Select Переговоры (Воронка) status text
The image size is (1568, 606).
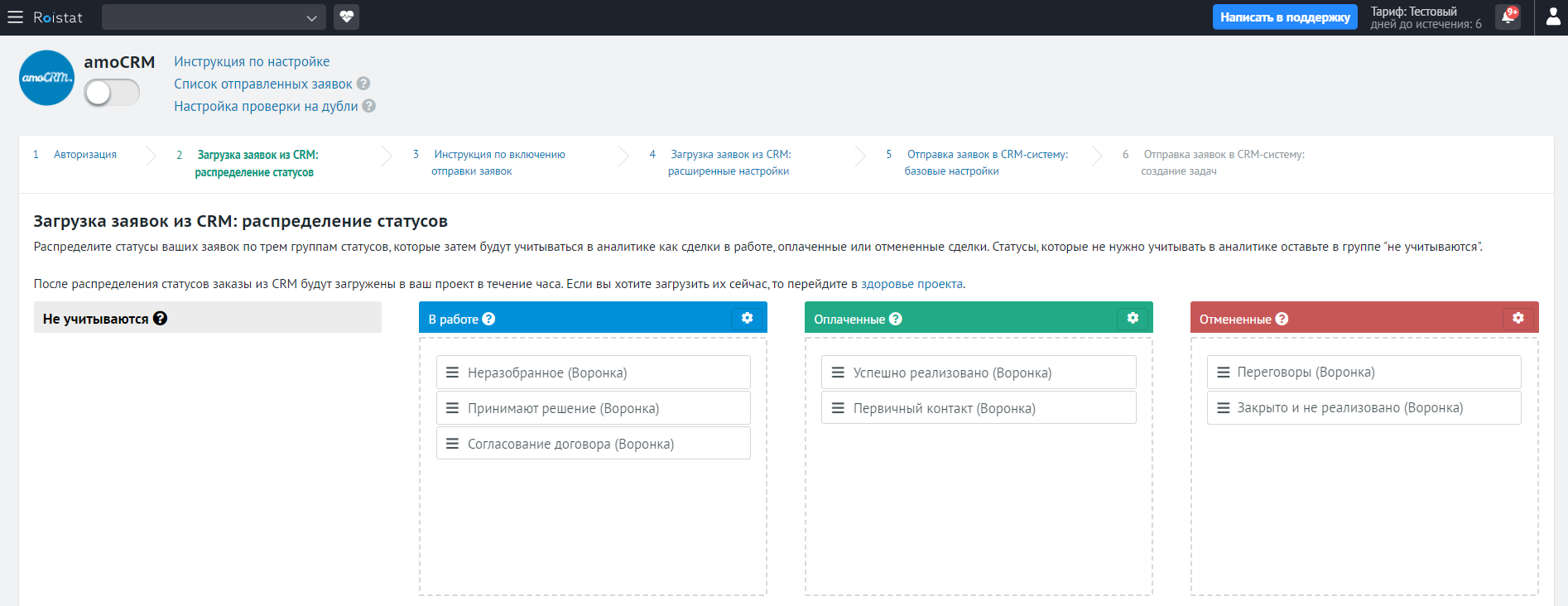(1306, 373)
